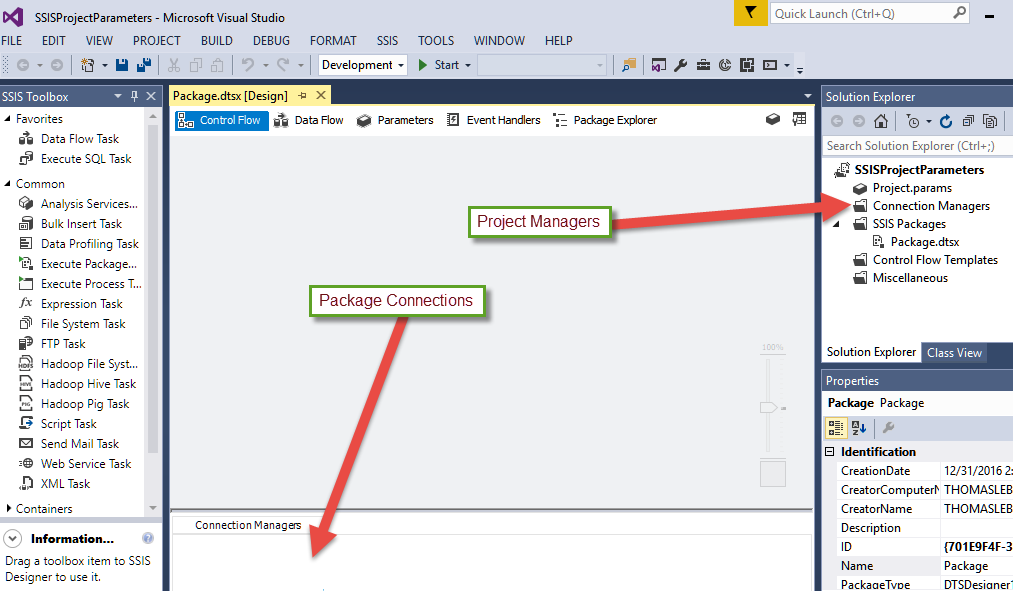
Task: Select Send Mail Task in toolbox
Action: pyautogui.click(x=79, y=444)
